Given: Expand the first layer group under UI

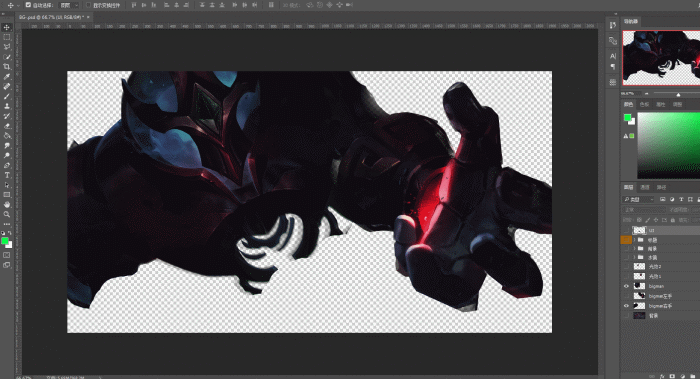Looking at the screenshot, I should point(634,240).
